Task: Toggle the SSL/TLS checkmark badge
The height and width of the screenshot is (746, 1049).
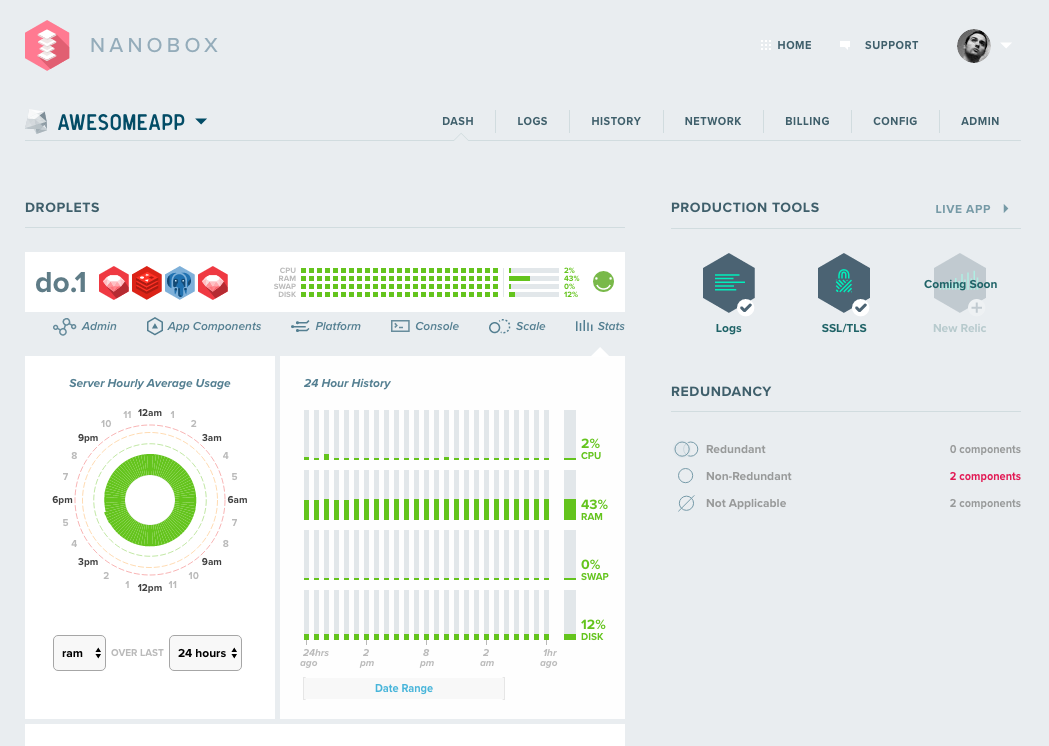Action: click(861, 306)
